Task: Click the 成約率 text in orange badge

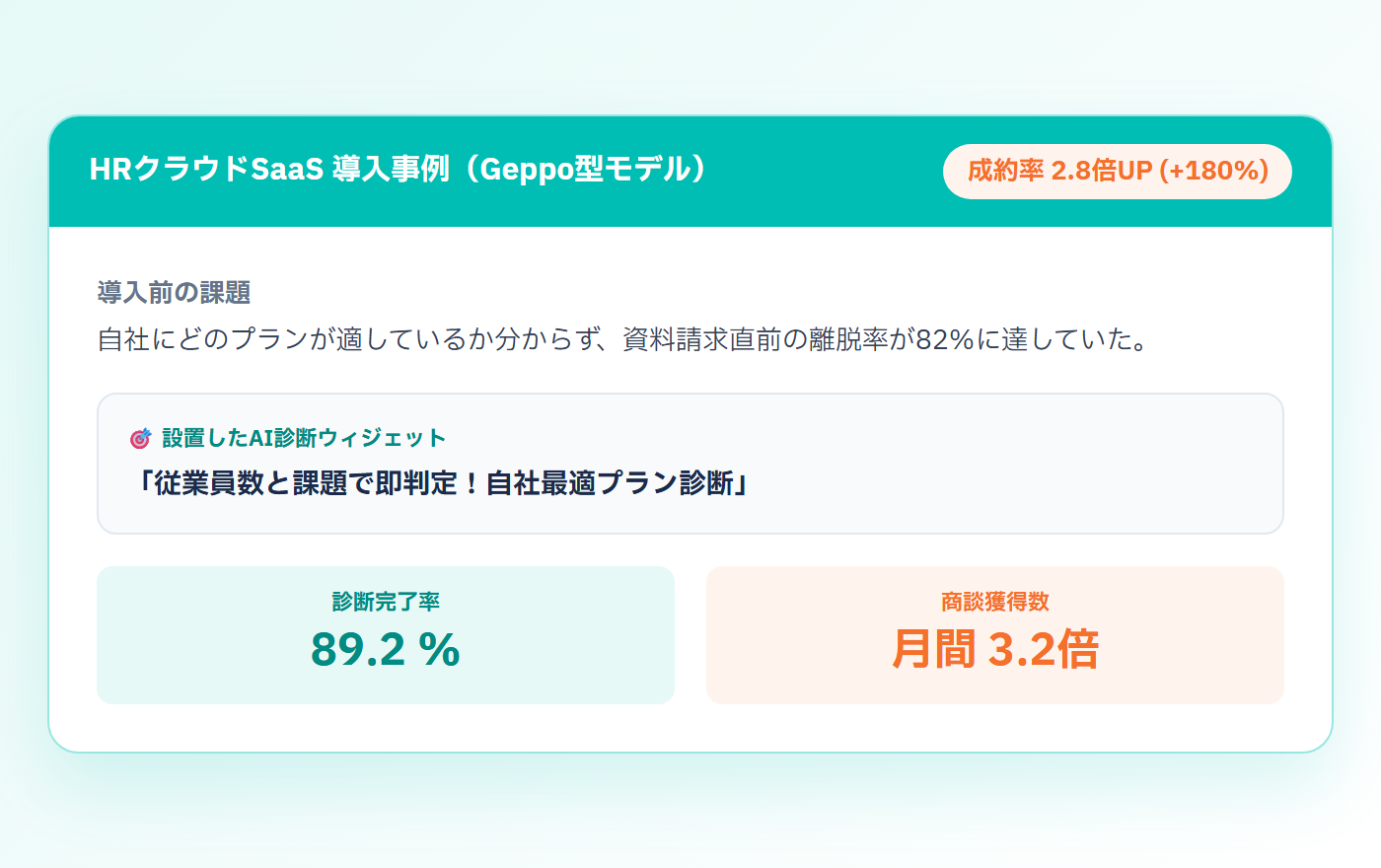Action: pyautogui.click(x=1005, y=171)
